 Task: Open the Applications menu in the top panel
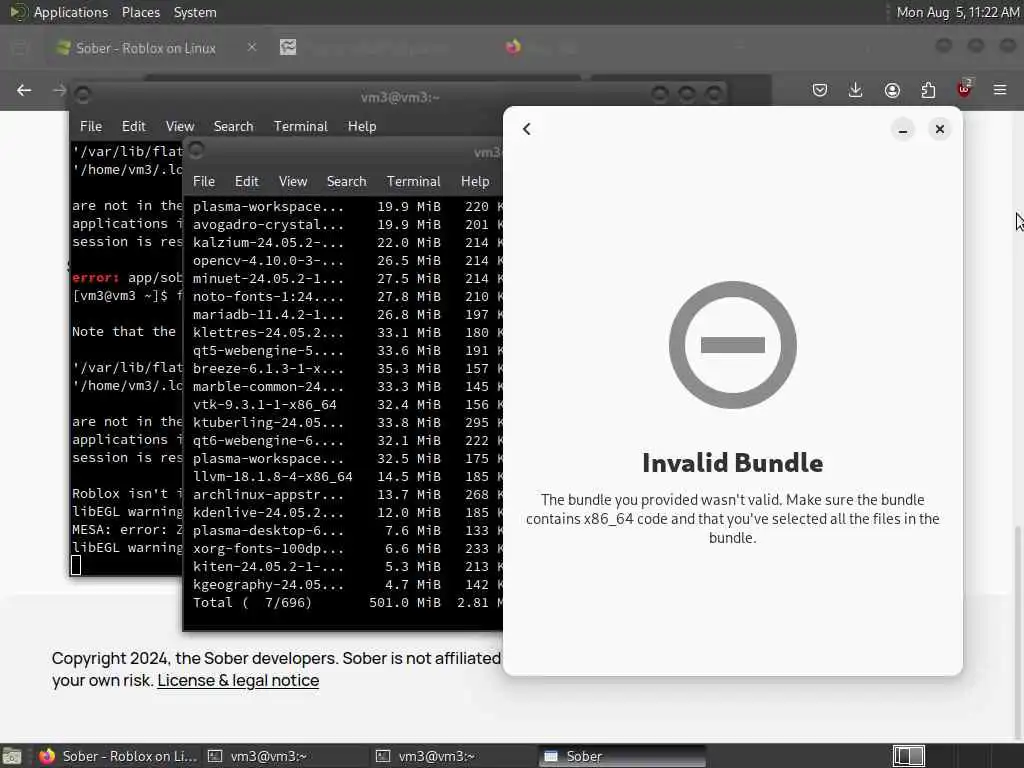[71, 12]
